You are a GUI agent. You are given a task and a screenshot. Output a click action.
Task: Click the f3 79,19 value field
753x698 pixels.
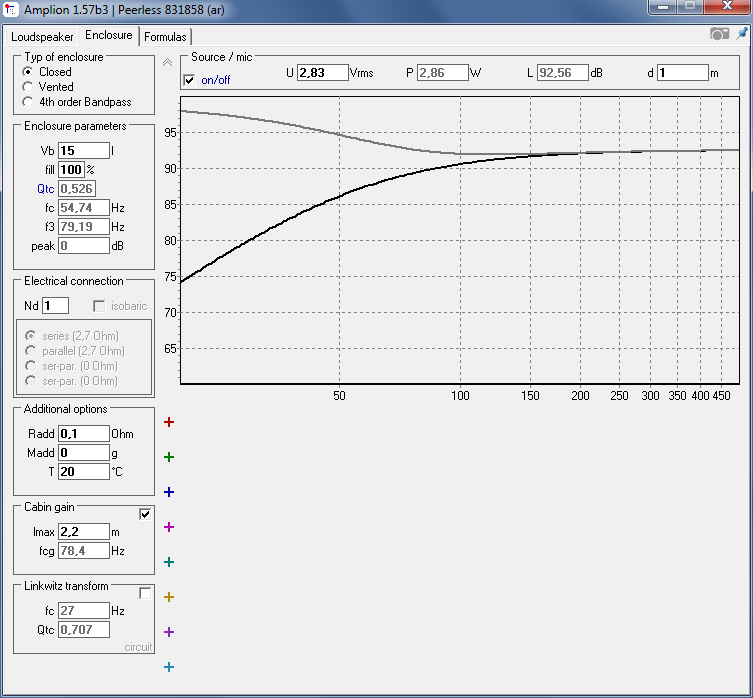coord(84,227)
